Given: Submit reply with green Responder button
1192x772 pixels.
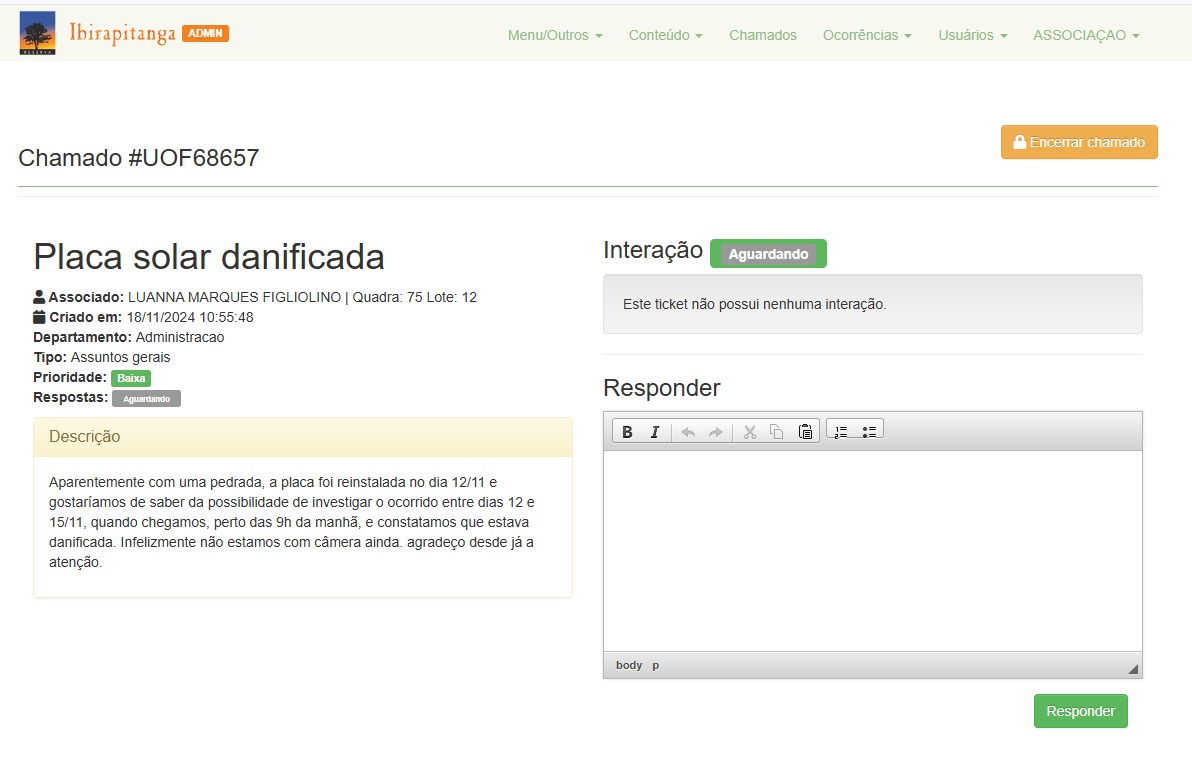Looking at the screenshot, I should (1080, 711).
